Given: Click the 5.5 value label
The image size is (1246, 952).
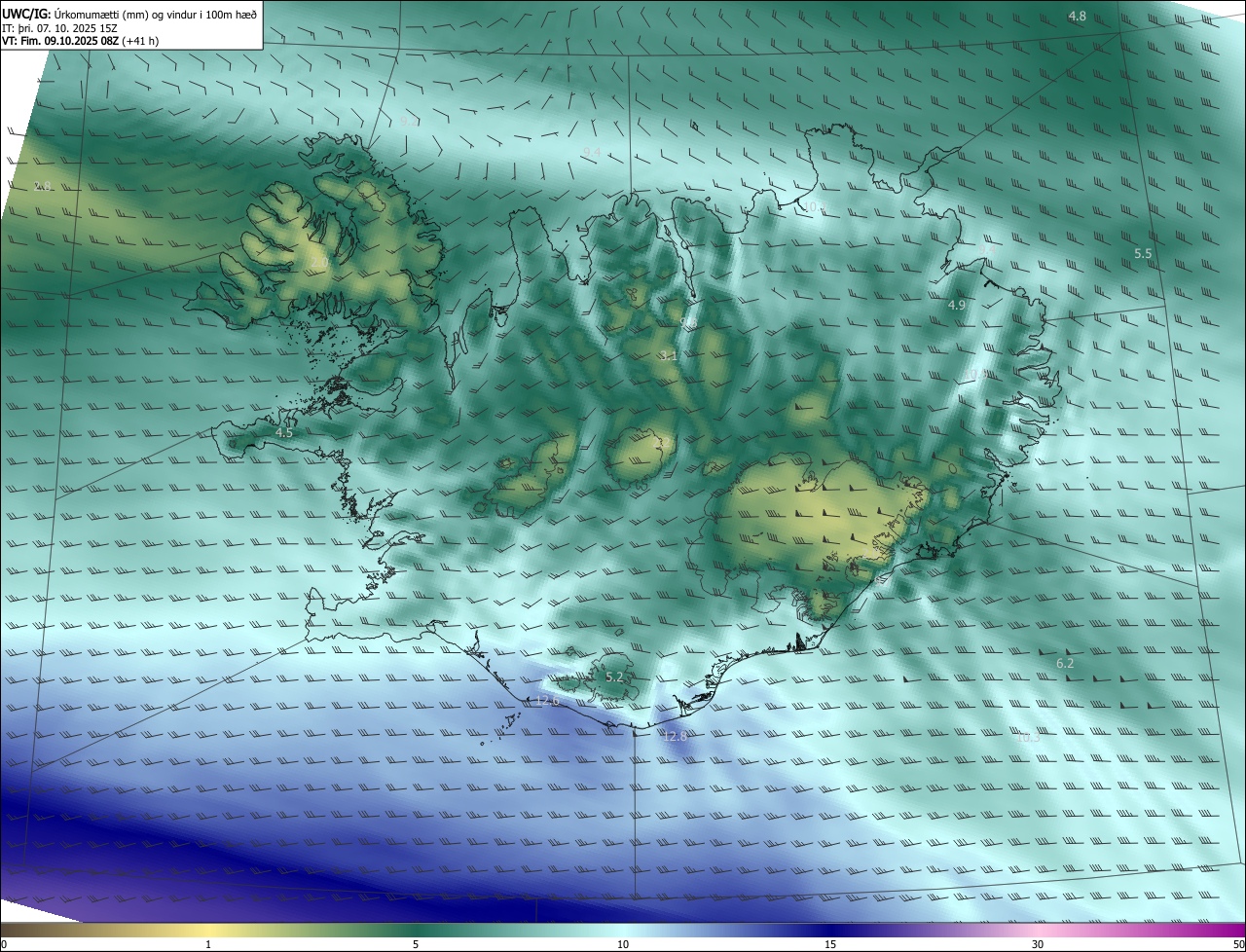Looking at the screenshot, I should 1143,254.
